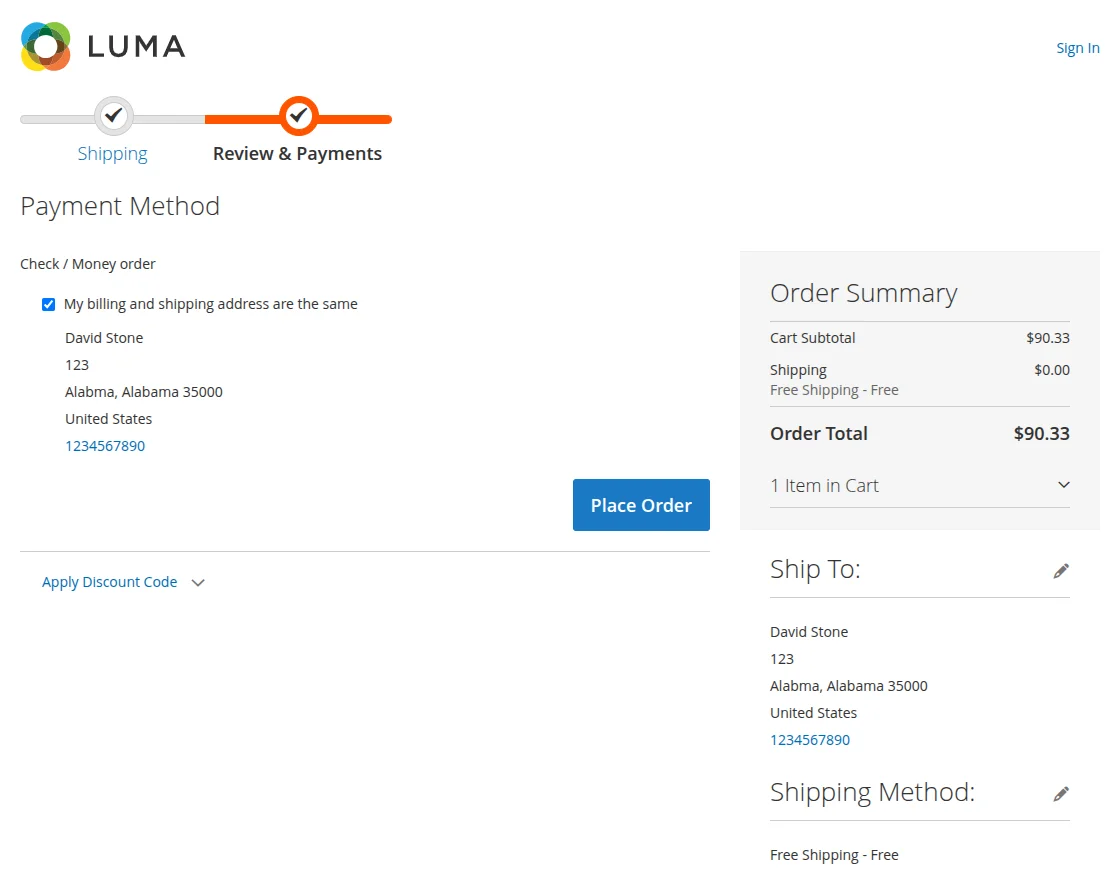Viewport: 1120px width, 880px height.
Task: Click the Shipping step checkmark circle
Action: pyautogui.click(x=113, y=115)
